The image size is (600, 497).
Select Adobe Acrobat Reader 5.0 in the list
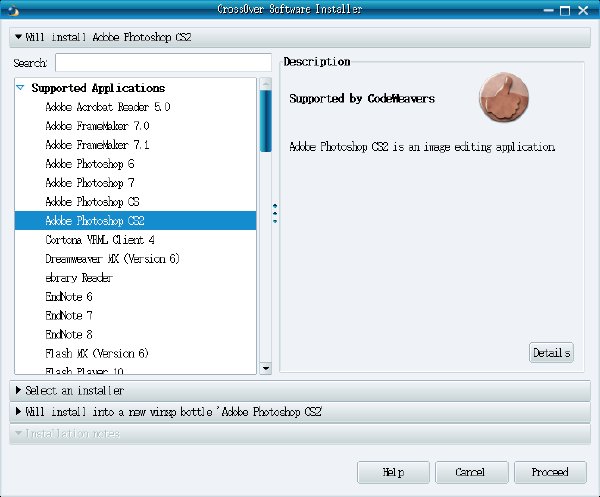135,107
